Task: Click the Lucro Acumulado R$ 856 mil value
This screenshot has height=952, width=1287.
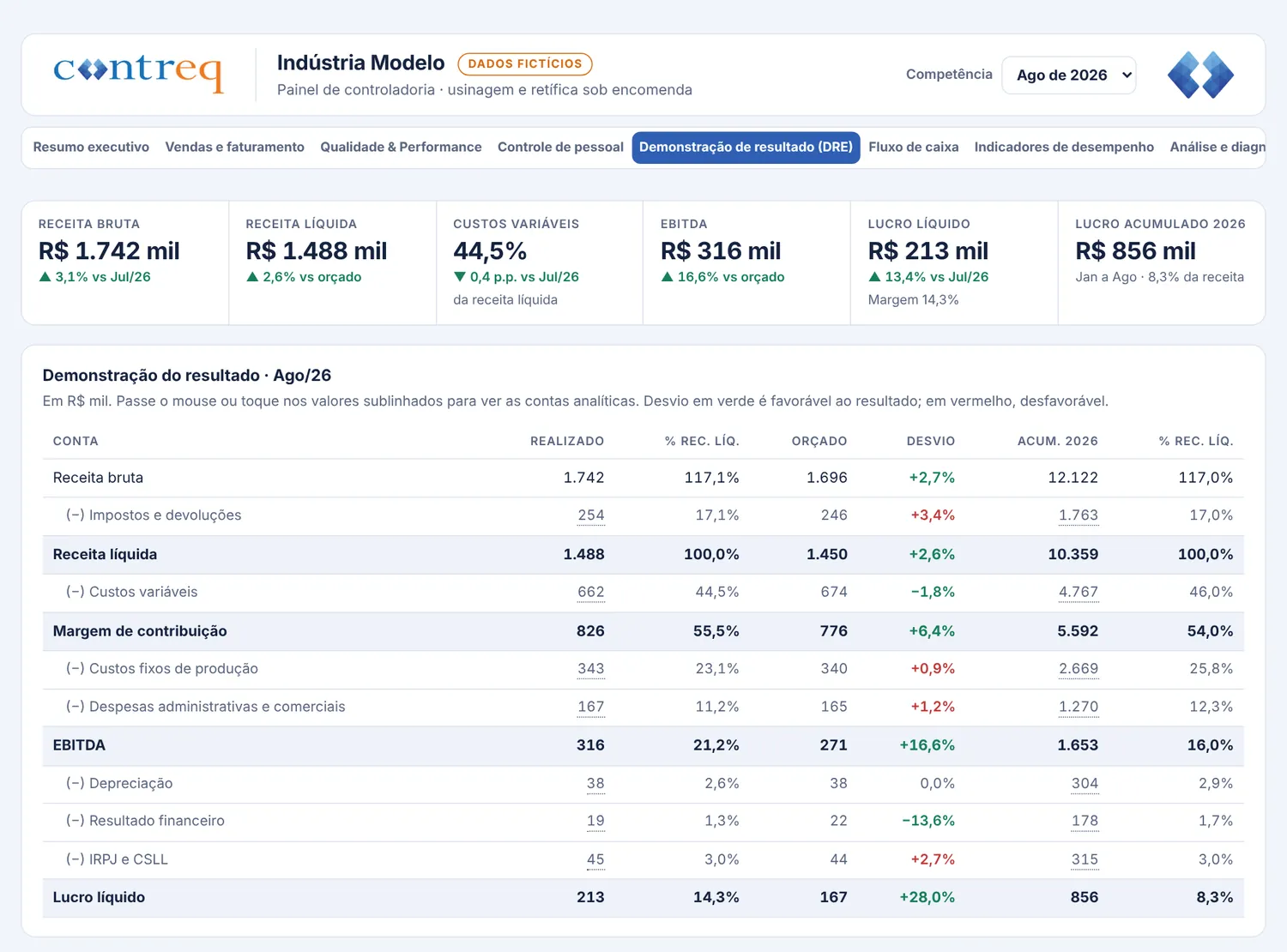Action: pos(1135,250)
